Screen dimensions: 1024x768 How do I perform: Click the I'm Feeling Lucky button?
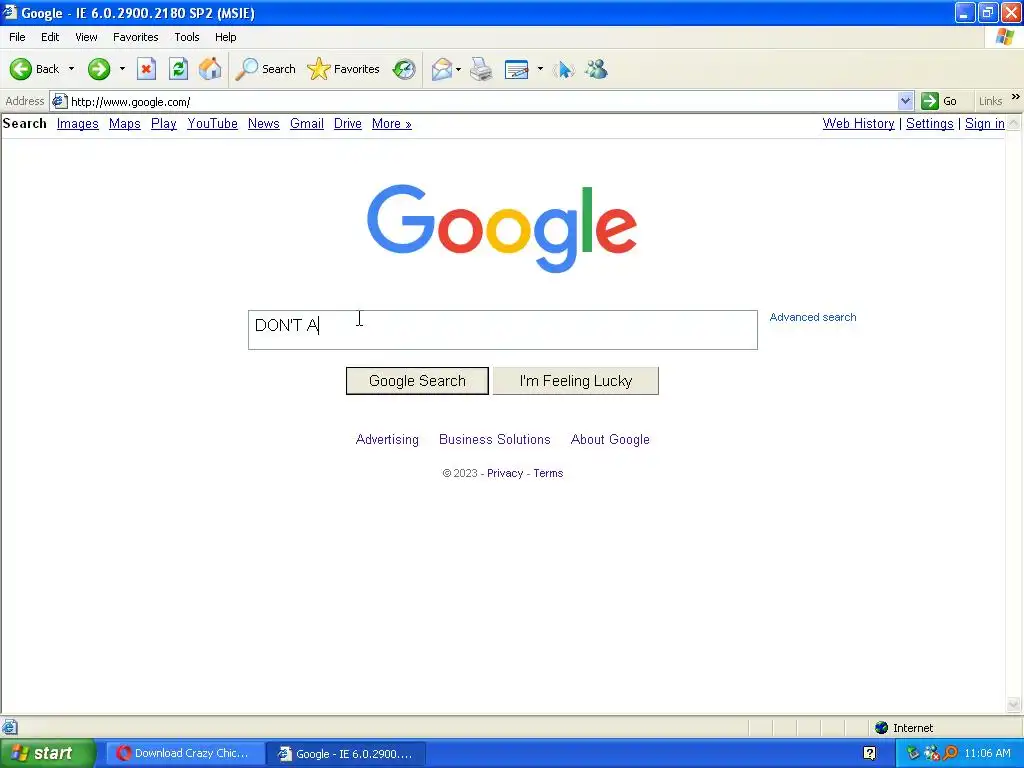click(575, 381)
